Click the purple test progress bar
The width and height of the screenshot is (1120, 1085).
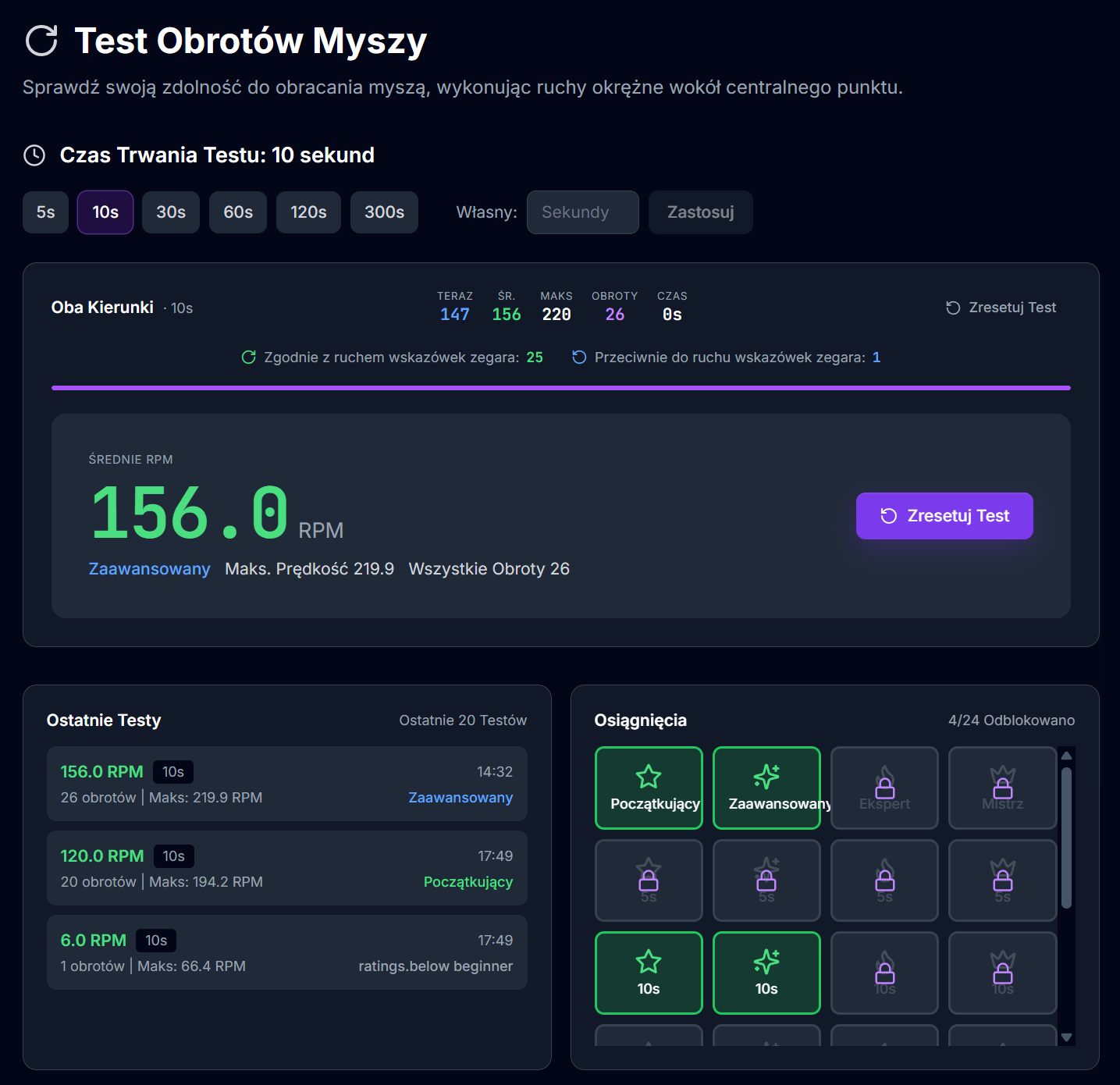click(x=561, y=387)
